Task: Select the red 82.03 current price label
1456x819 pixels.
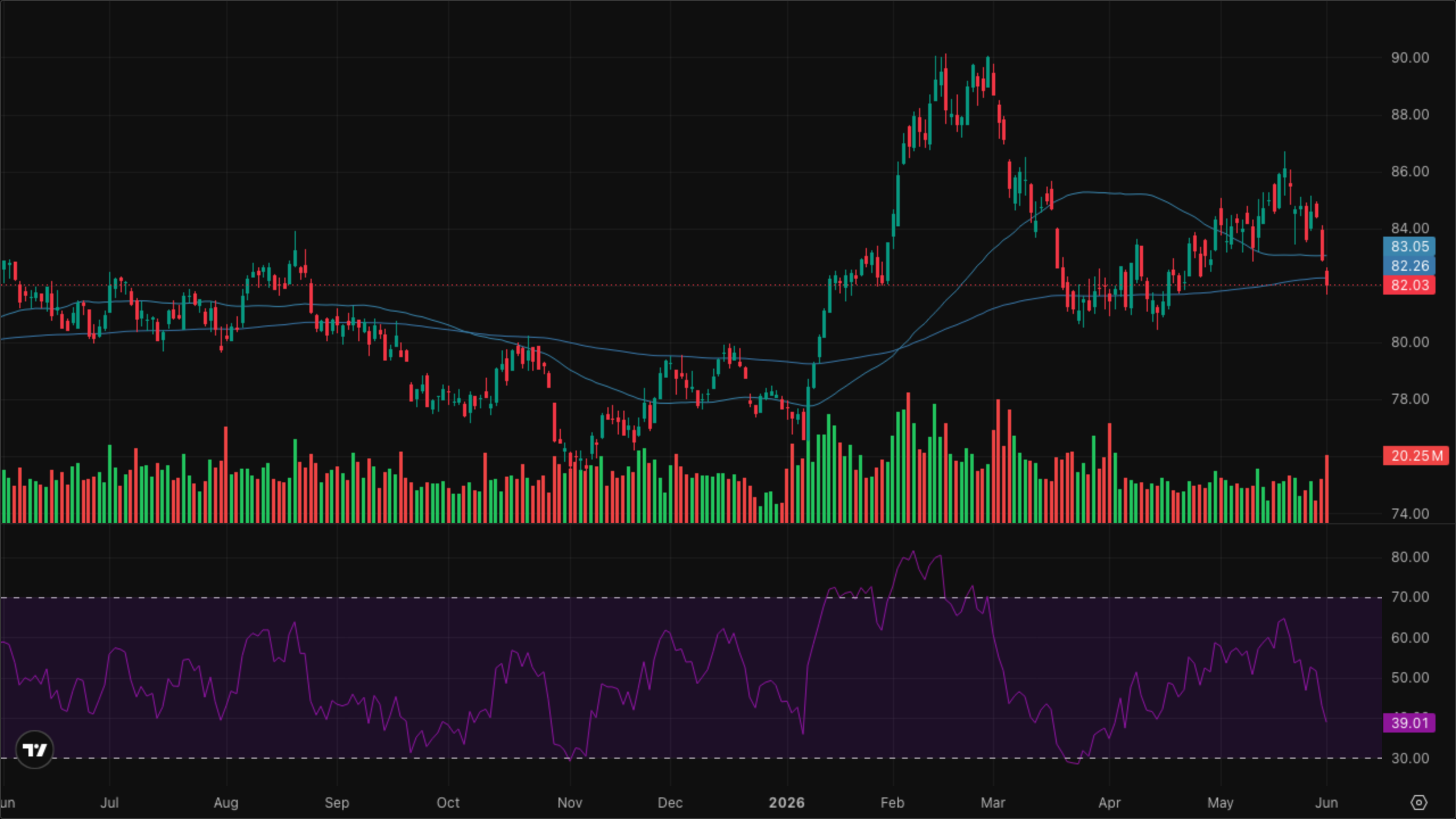Action: tap(1409, 285)
